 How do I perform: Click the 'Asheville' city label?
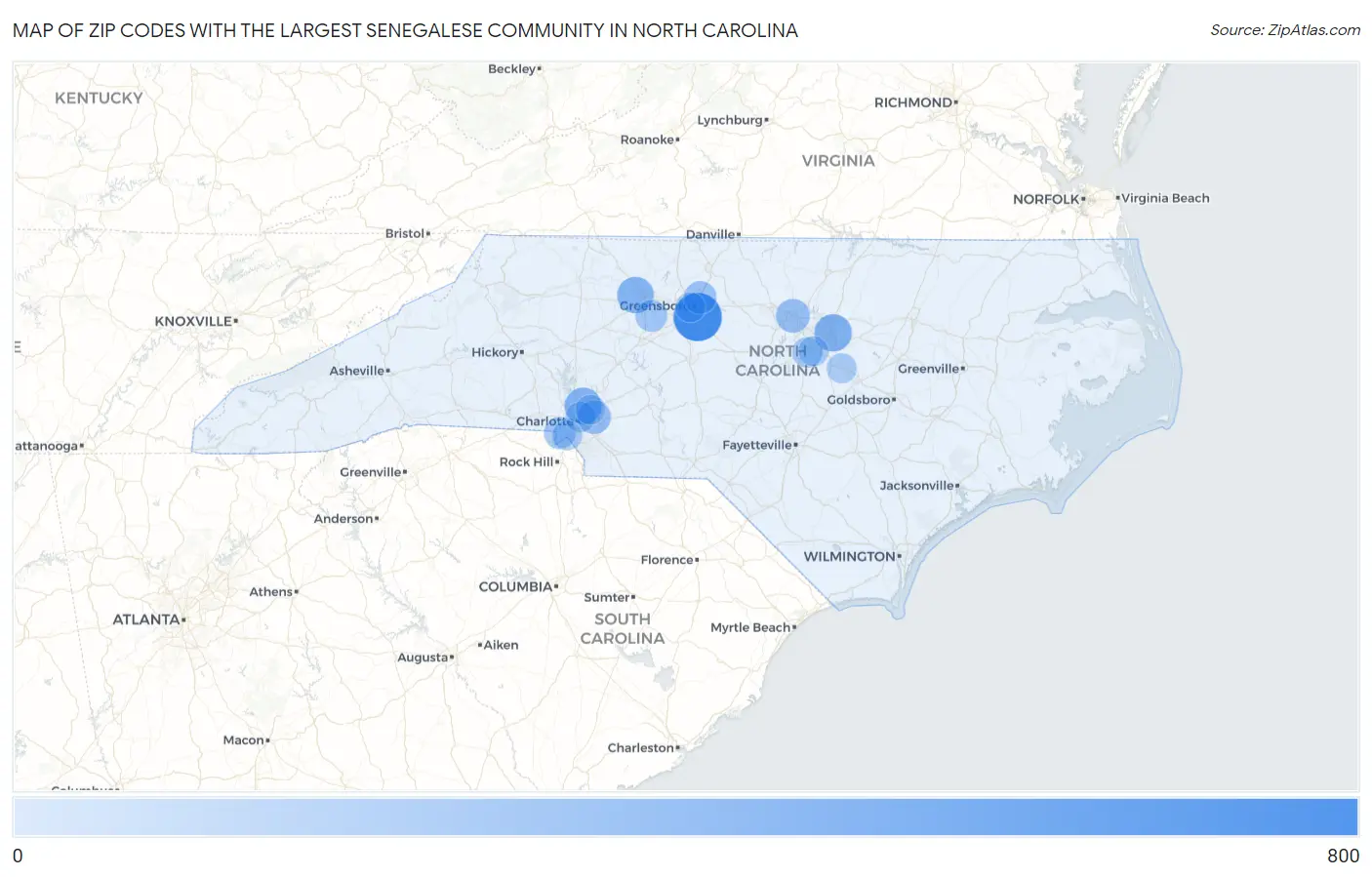coord(357,371)
